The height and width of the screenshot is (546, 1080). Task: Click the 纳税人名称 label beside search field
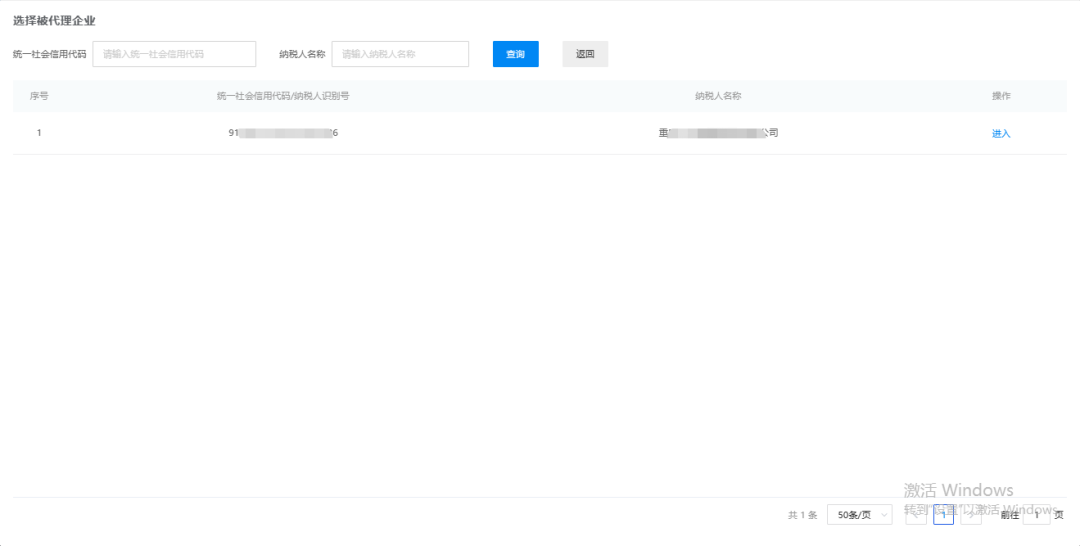(x=302, y=54)
